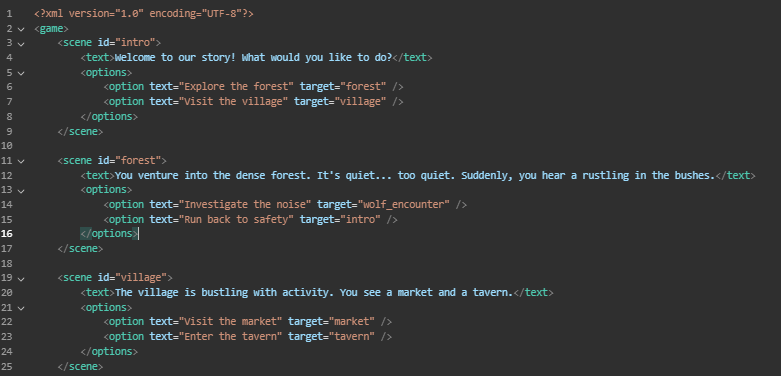Collapse the intro scene fold chevron
The width and height of the screenshot is (781, 376).
pyautogui.click(x=20, y=44)
